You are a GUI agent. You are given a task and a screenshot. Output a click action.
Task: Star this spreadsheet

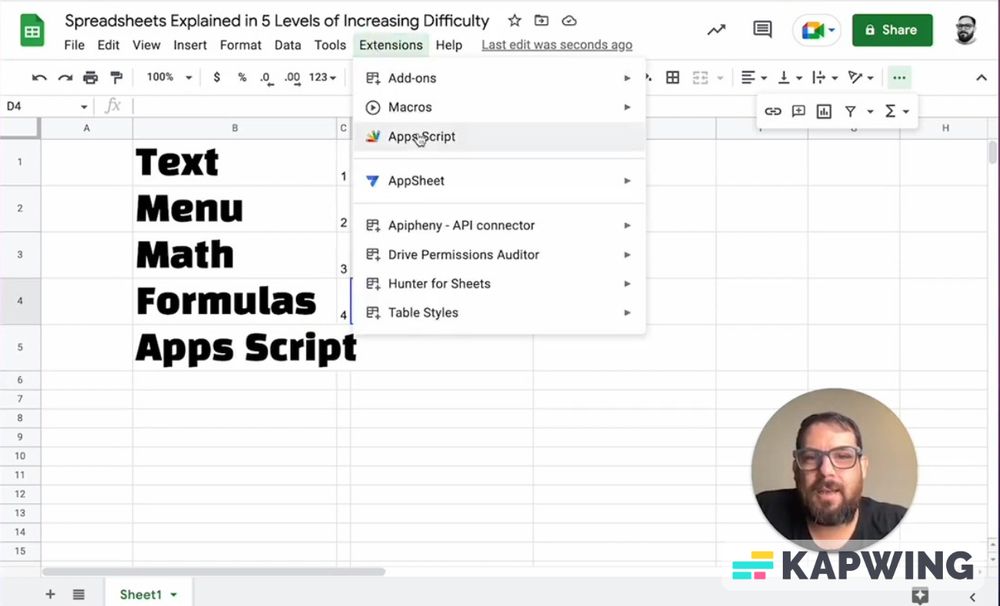(514, 20)
